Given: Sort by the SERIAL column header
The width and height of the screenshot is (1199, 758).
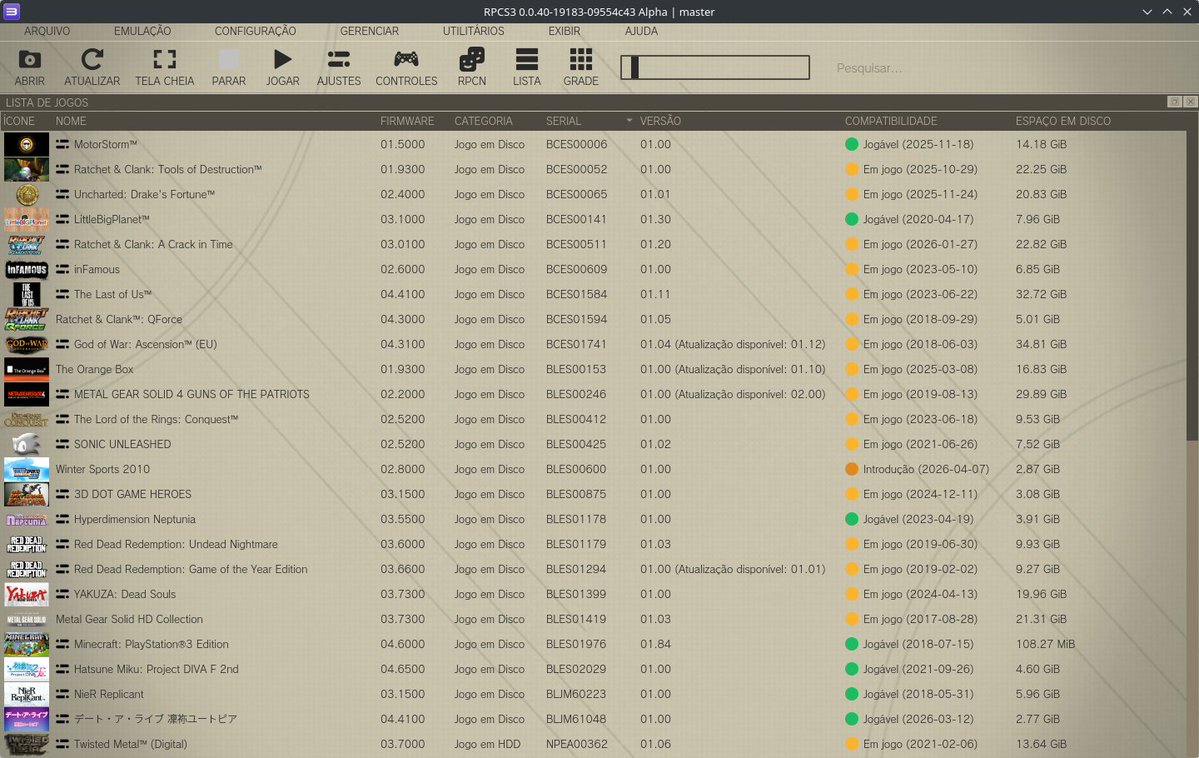Looking at the screenshot, I should pyautogui.click(x=564, y=121).
